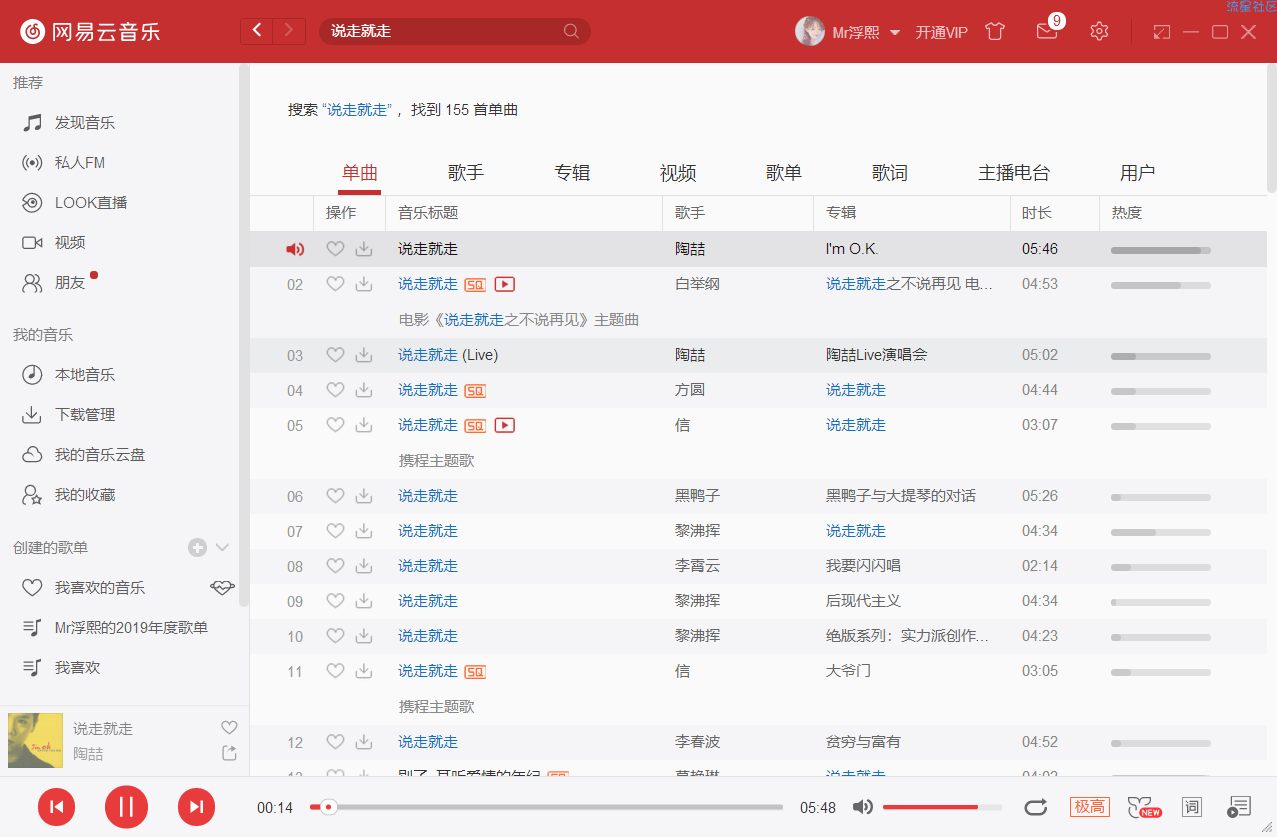Image resolution: width=1277 pixels, height=837 pixels.
Task: Switch to the 视频 results tab
Action: 678,173
